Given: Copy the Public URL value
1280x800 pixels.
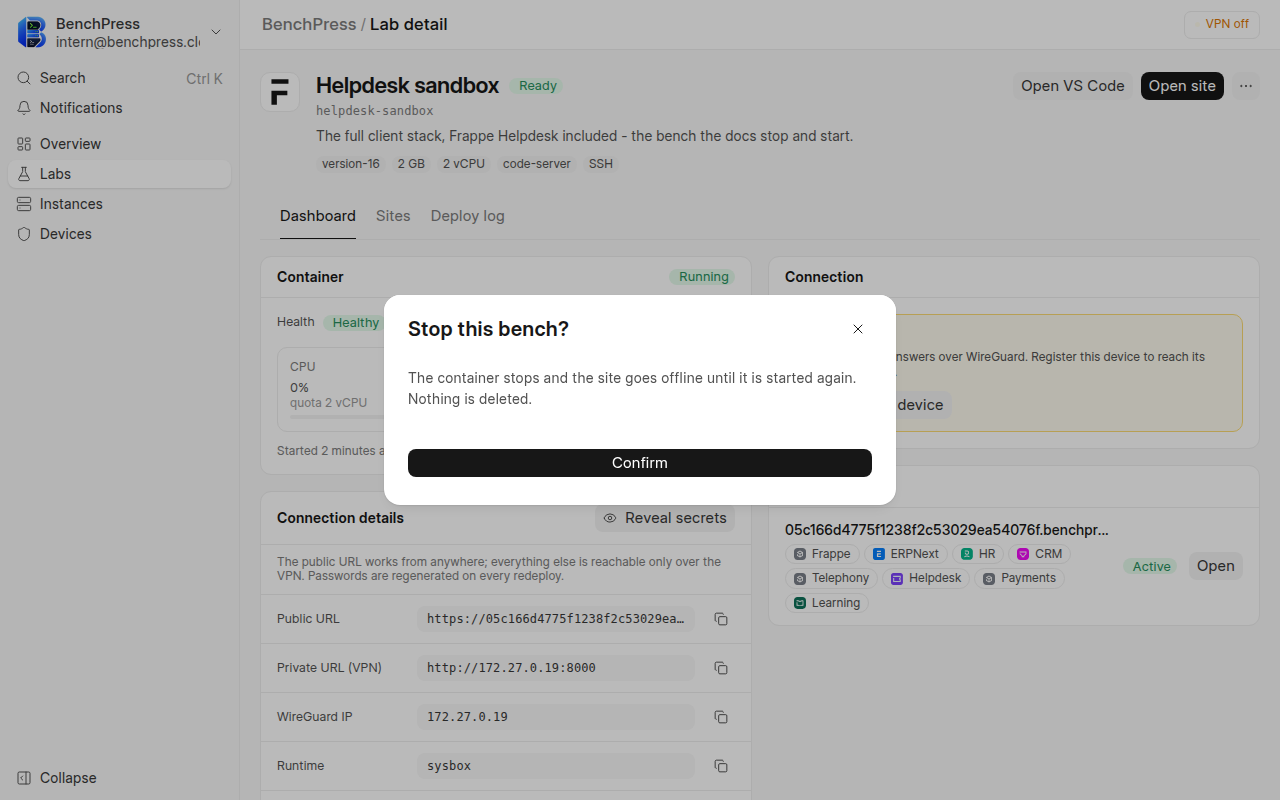Looking at the screenshot, I should (x=721, y=619).
